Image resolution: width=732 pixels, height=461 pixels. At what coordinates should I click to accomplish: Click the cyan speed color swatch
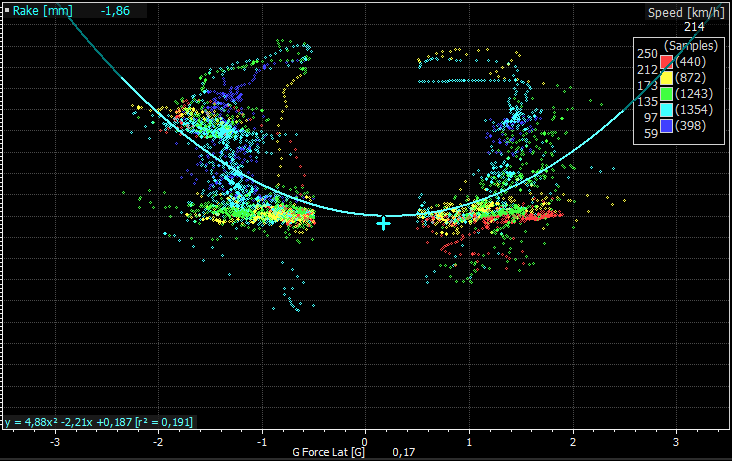click(x=667, y=110)
